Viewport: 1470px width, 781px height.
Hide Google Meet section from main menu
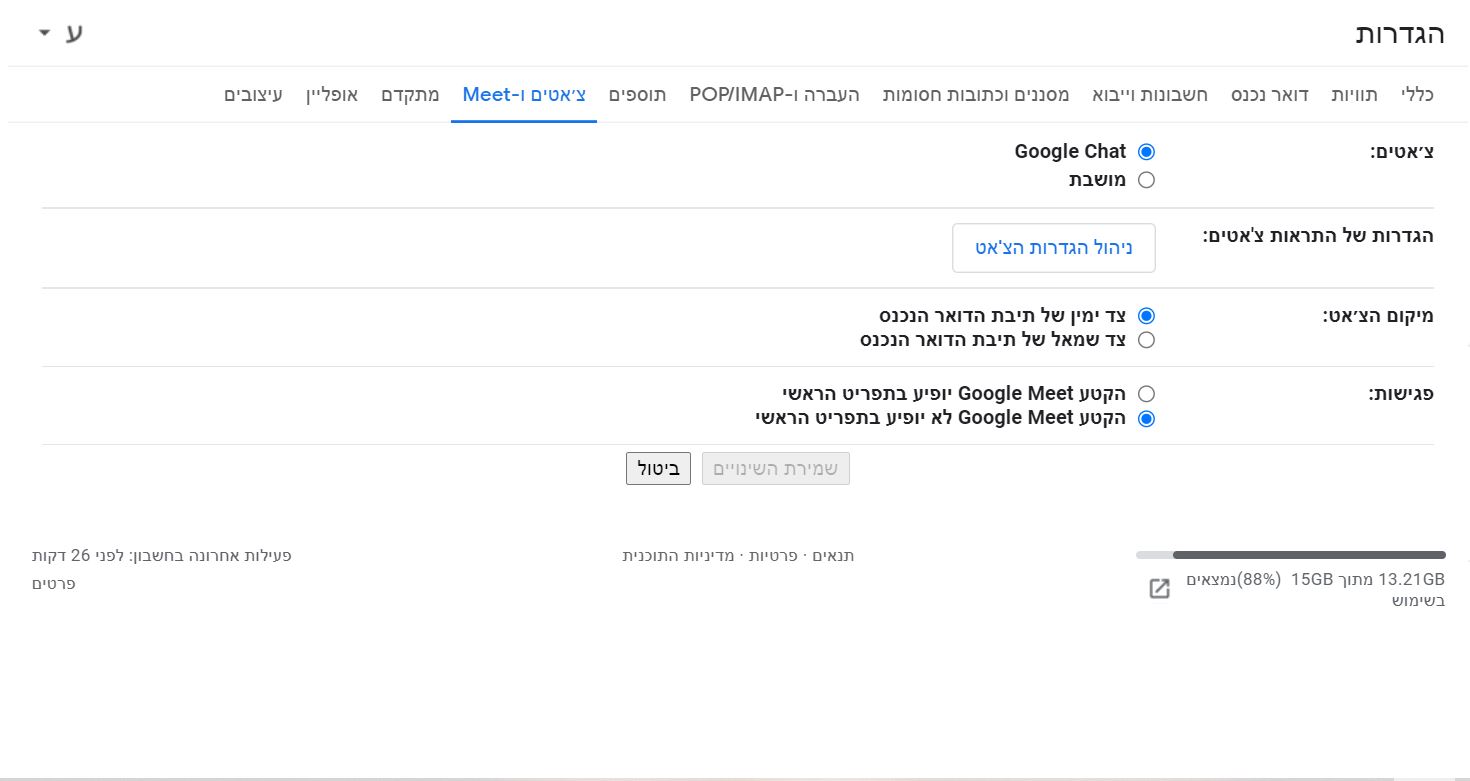click(x=1146, y=419)
